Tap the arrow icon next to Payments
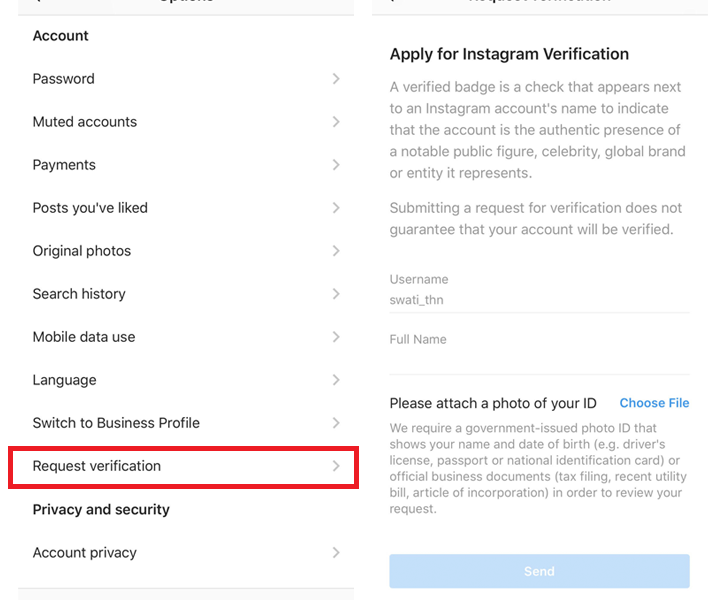728x600 pixels. pos(336,165)
